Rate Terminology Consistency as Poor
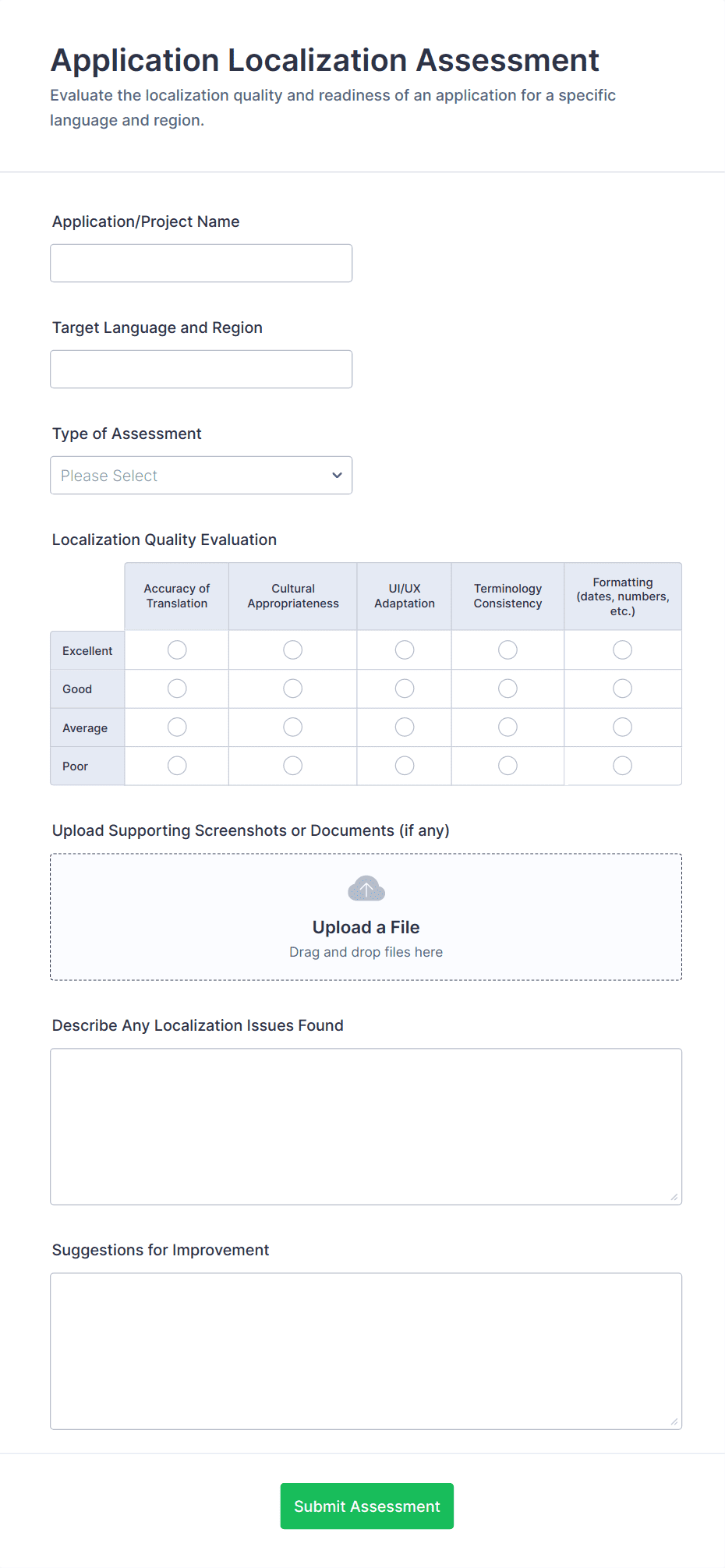This screenshot has height=1568, width=725. (x=507, y=766)
